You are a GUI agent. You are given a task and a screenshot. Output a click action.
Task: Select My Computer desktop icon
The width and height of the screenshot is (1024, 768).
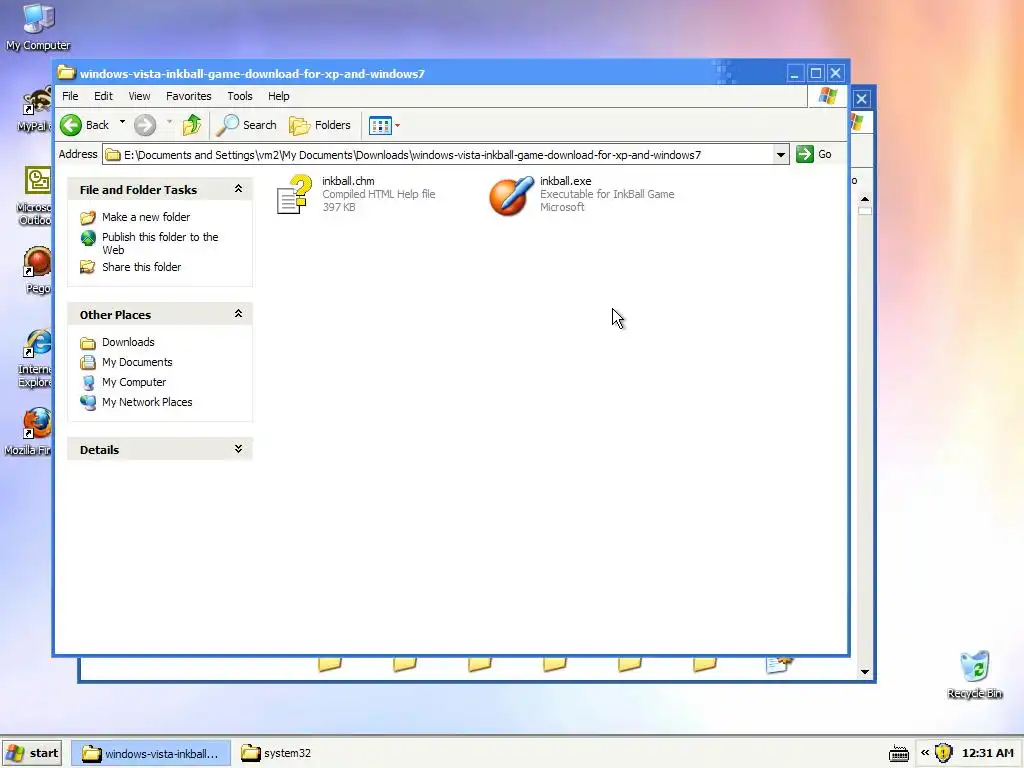coord(38,27)
